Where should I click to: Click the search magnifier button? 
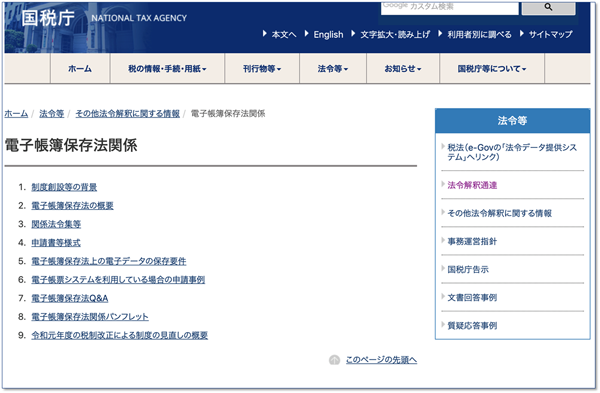(x=548, y=8)
